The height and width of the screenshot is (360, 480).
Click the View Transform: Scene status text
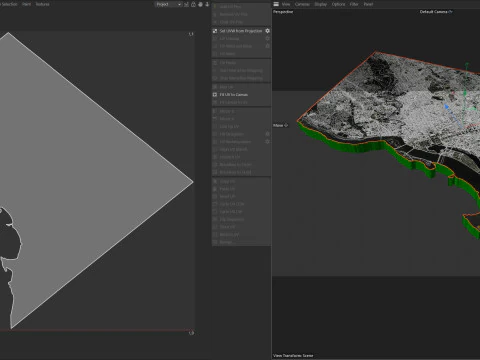point(293,356)
